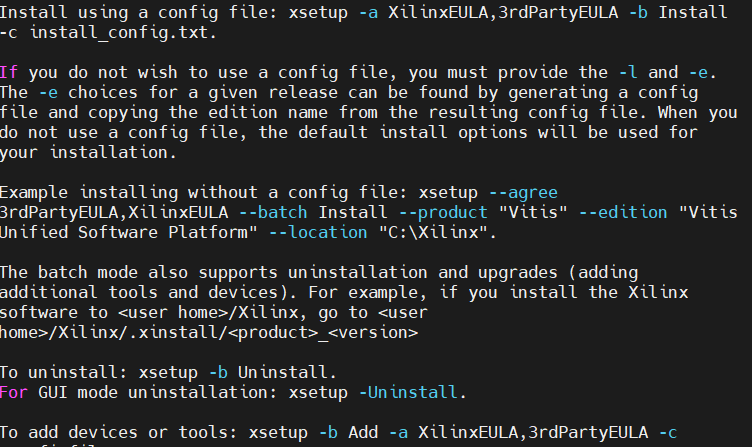Click the "Vitis" product name in quotes
This screenshot has height=447, width=752.
point(533,212)
